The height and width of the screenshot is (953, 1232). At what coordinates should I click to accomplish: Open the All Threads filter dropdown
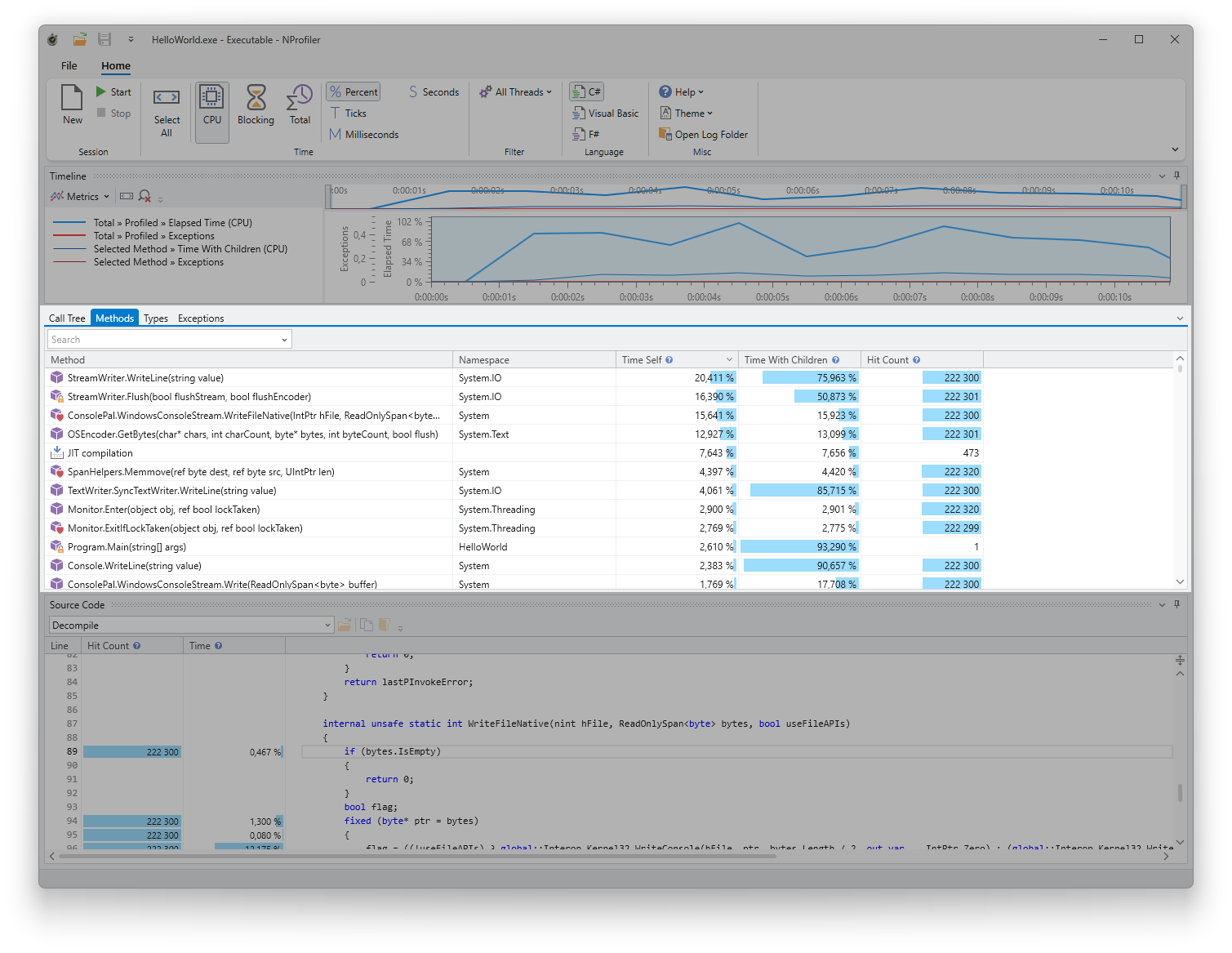point(516,92)
